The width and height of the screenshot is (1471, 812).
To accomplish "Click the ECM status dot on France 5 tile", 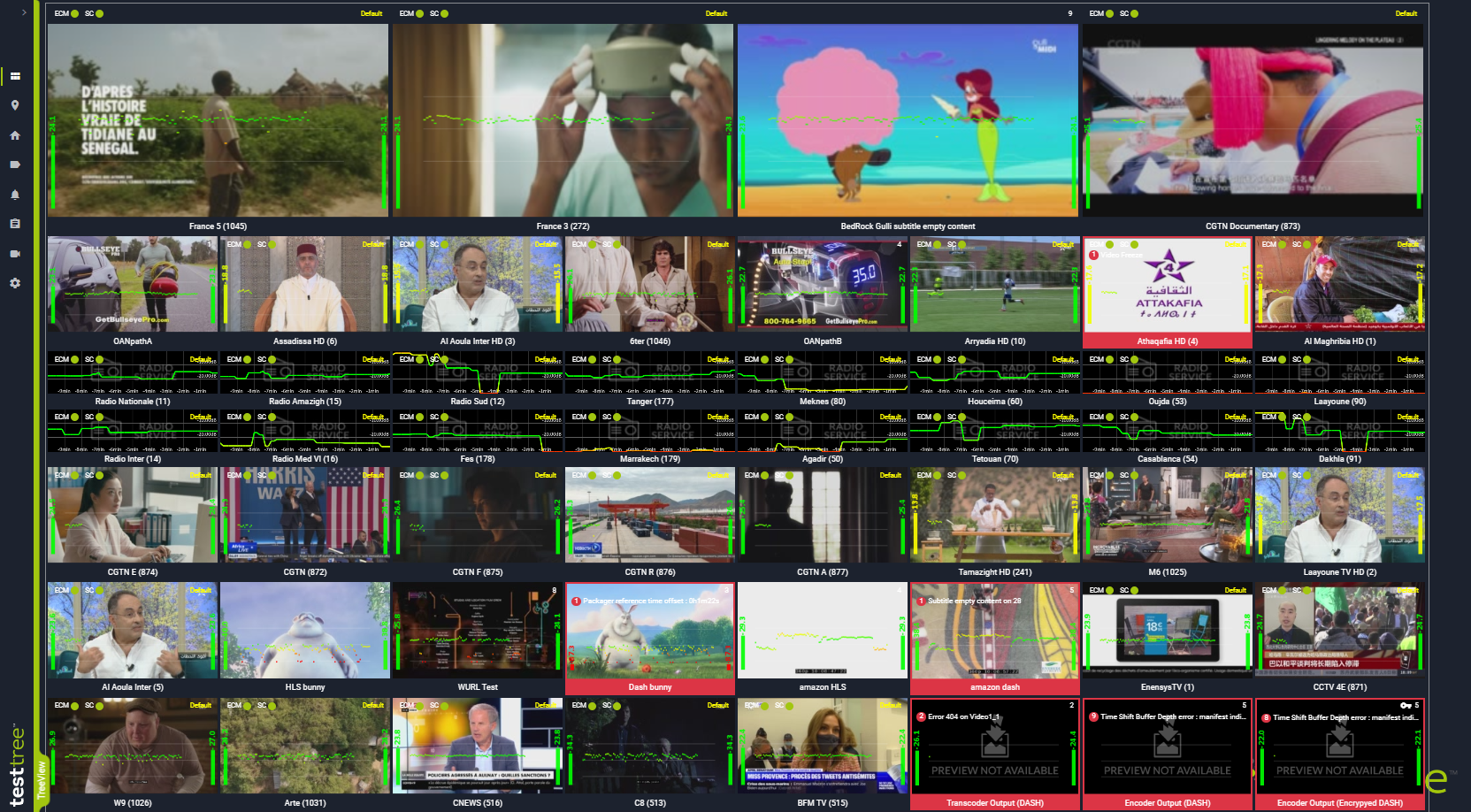I will 75,13.
